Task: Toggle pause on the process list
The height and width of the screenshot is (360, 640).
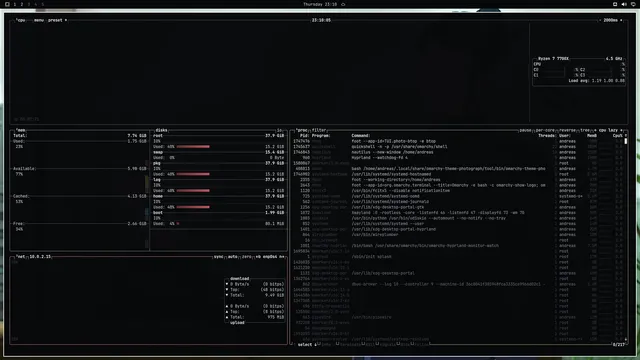Action: click(525, 130)
